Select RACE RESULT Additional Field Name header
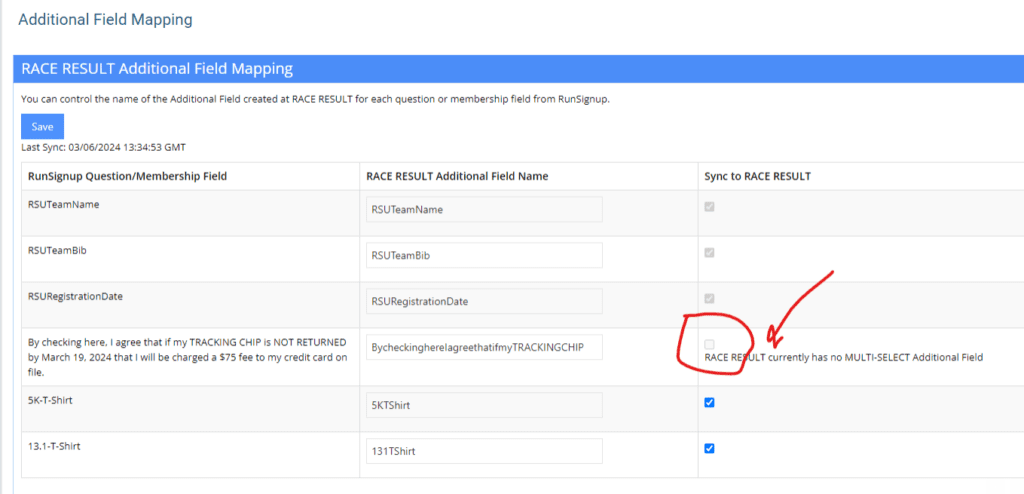This screenshot has height=494, width=1024. tap(457, 176)
